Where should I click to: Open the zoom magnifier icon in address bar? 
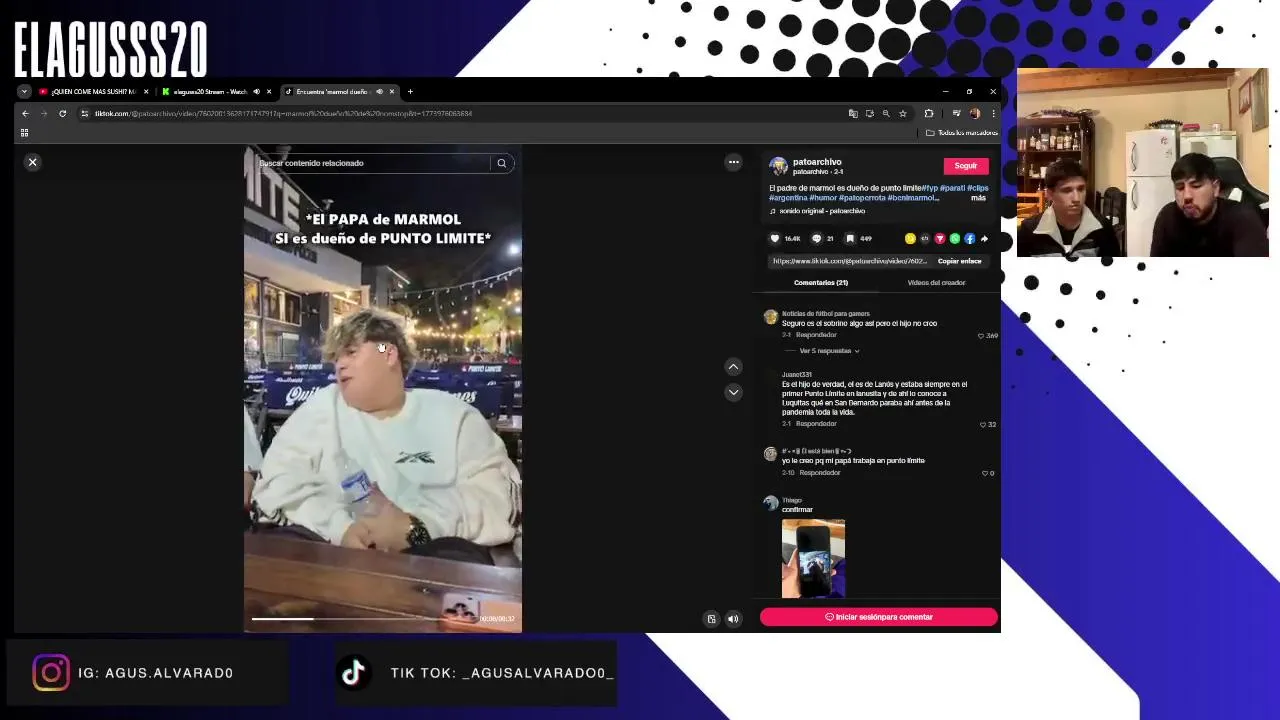pyautogui.click(x=886, y=113)
